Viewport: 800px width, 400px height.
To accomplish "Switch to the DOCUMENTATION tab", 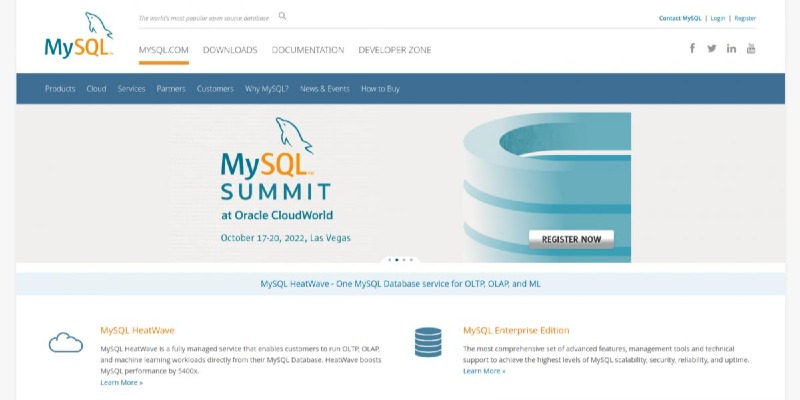I will click(308, 50).
